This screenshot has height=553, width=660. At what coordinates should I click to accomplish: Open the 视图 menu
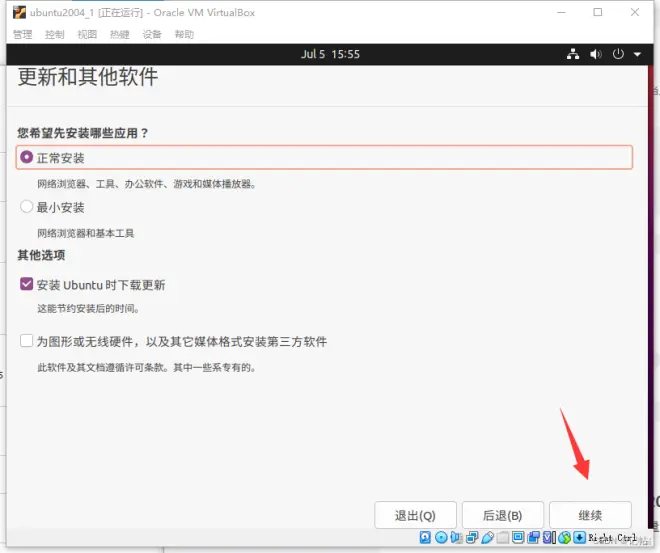click(87, 35)
